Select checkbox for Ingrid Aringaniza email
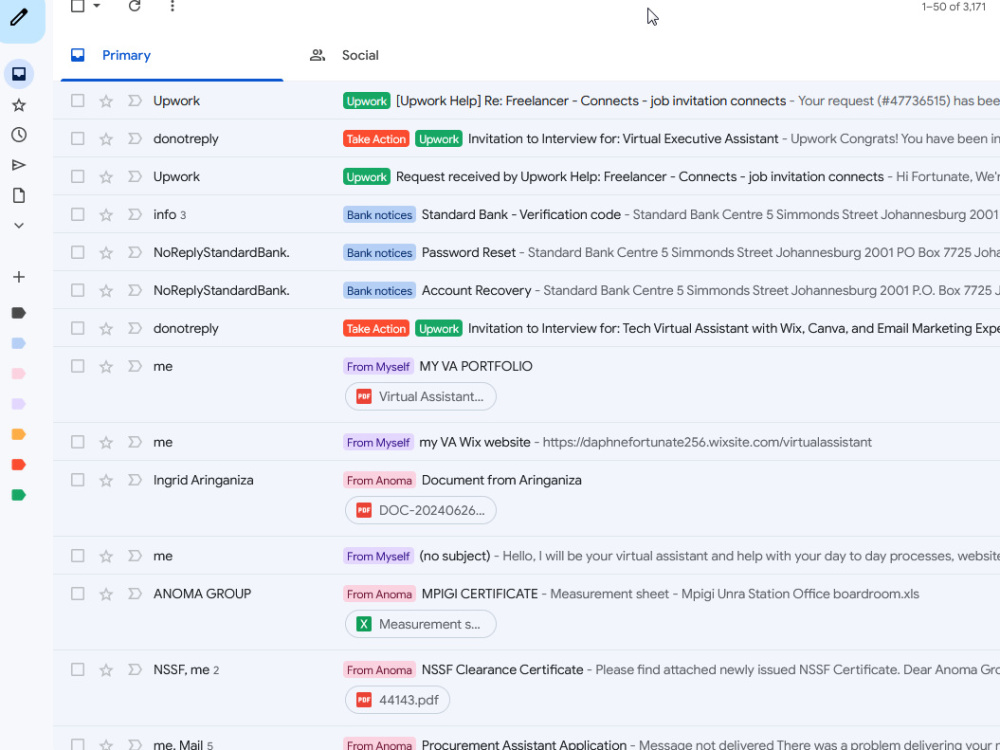This screenshot has width=1000, height=750. (78, 480)
